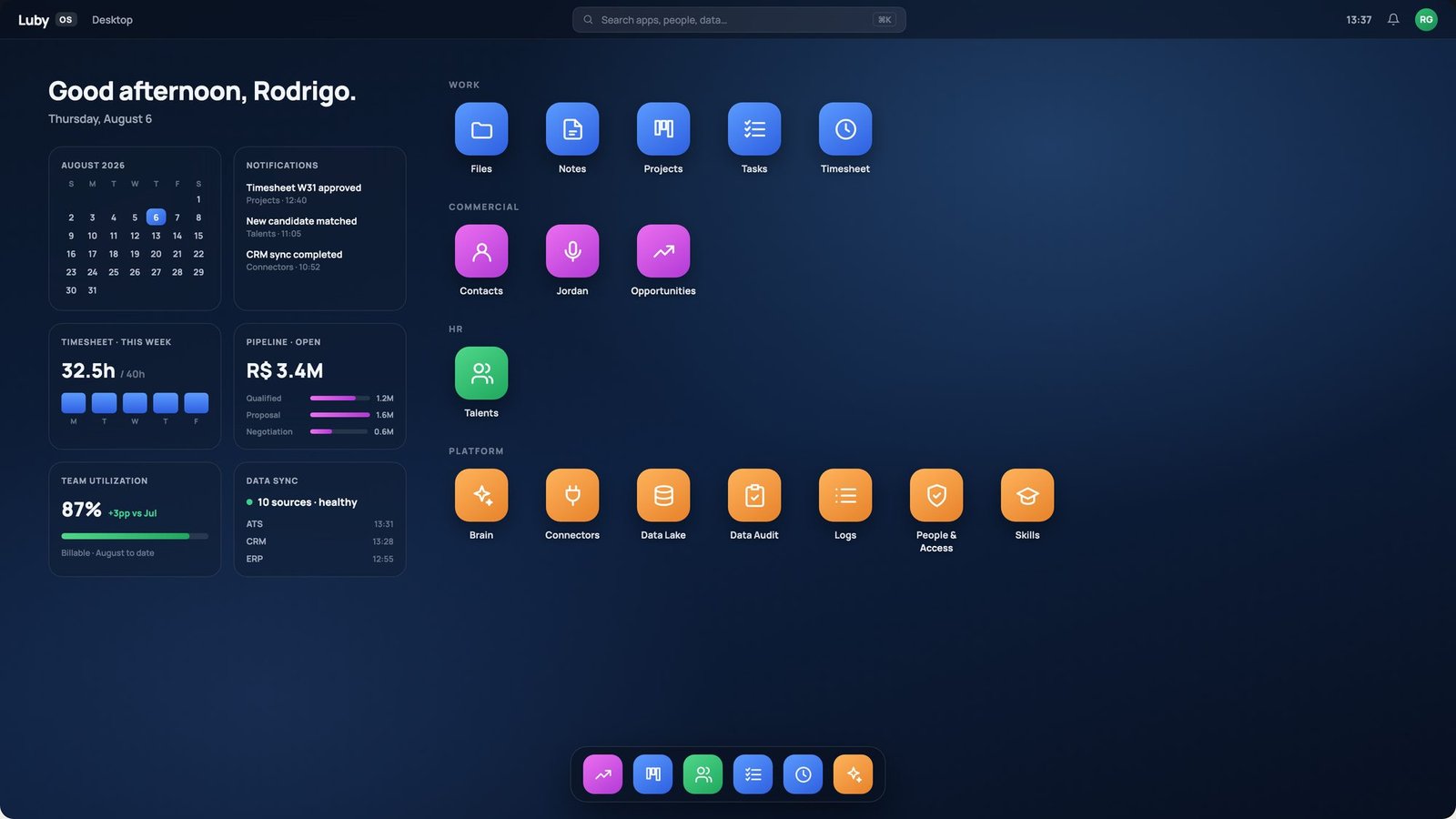Viewport: 1456px width, 819px height.
Task: Open the New candidate matched notification
Action: [x=319, y=227]
